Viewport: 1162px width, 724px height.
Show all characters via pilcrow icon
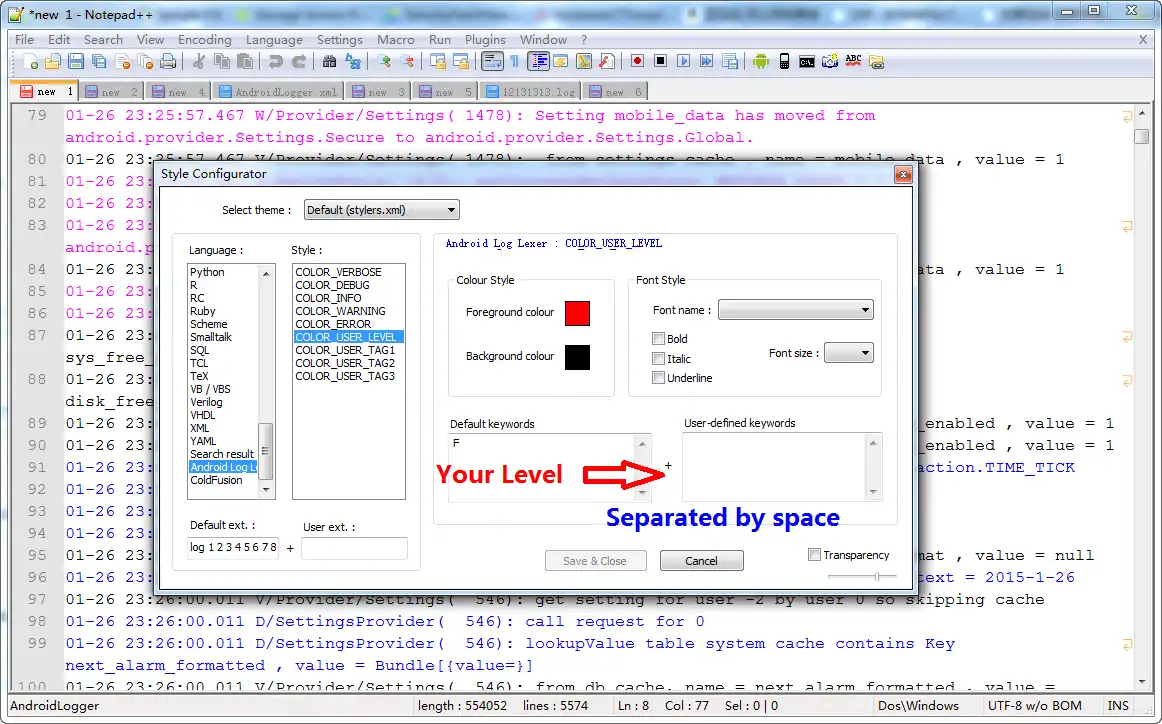click(x=515, y=62)
